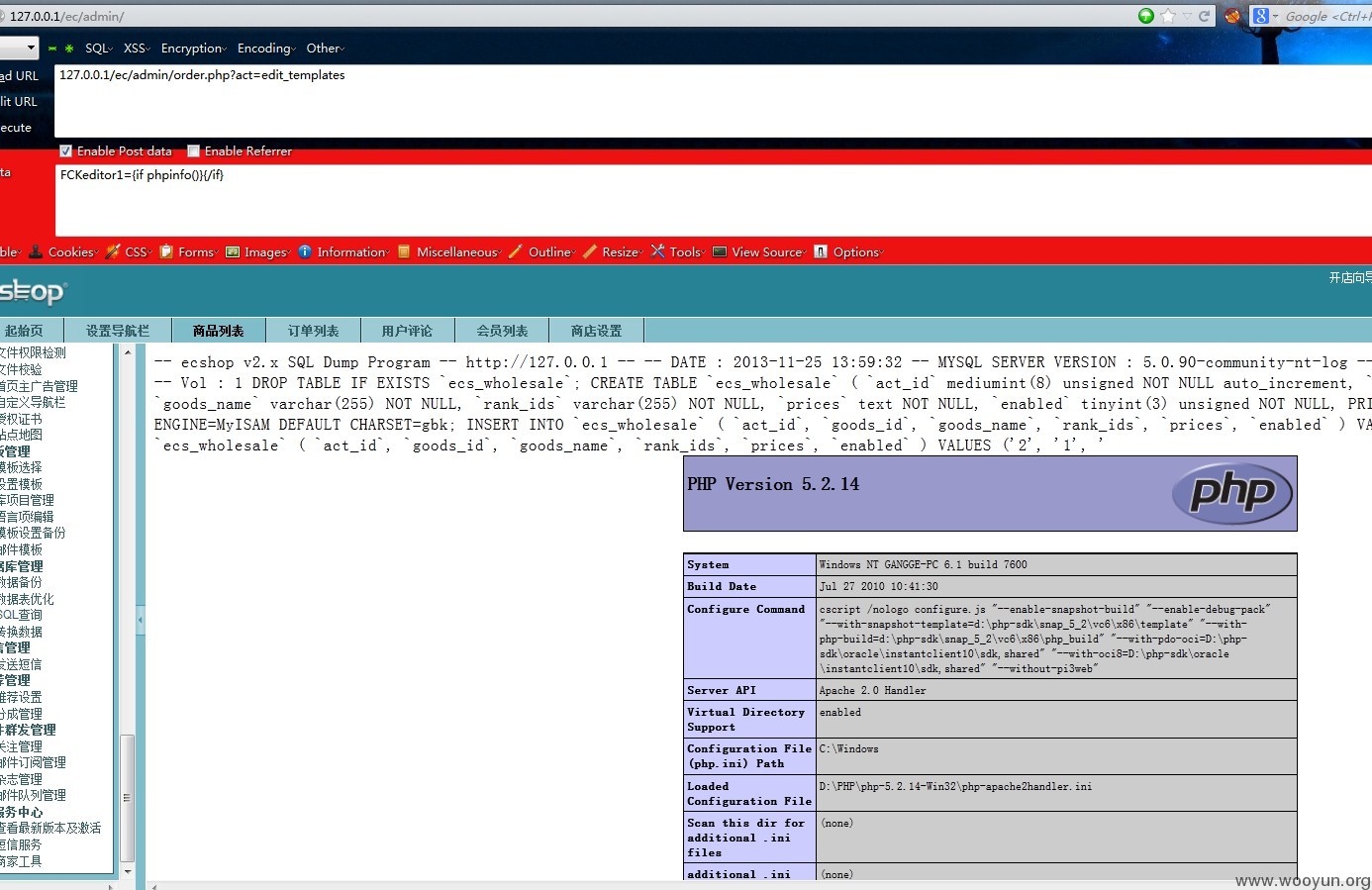1372x890 pixels.
Task: Click the 开店向导 link
Action: pyautogui.click(x=1350, y=278)
